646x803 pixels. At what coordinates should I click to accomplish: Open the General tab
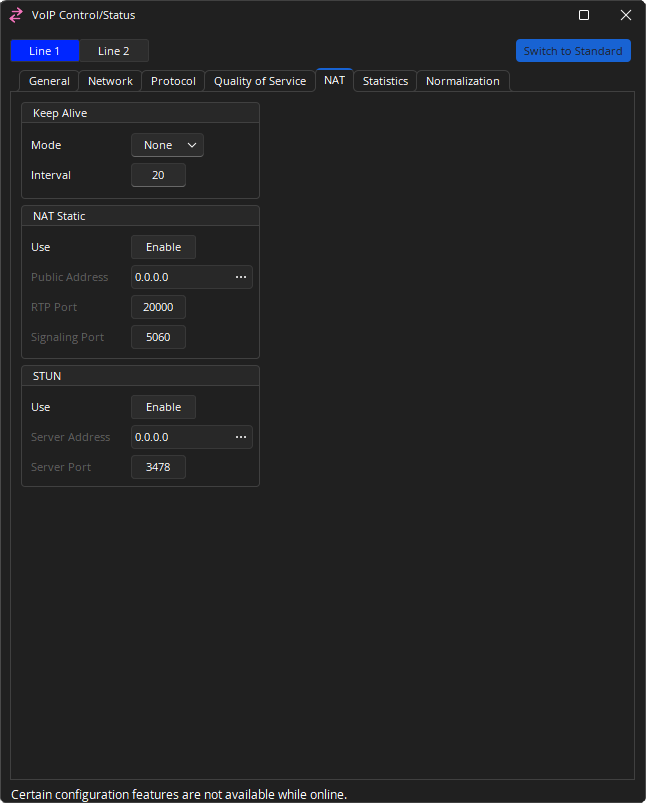click(49, 81)
